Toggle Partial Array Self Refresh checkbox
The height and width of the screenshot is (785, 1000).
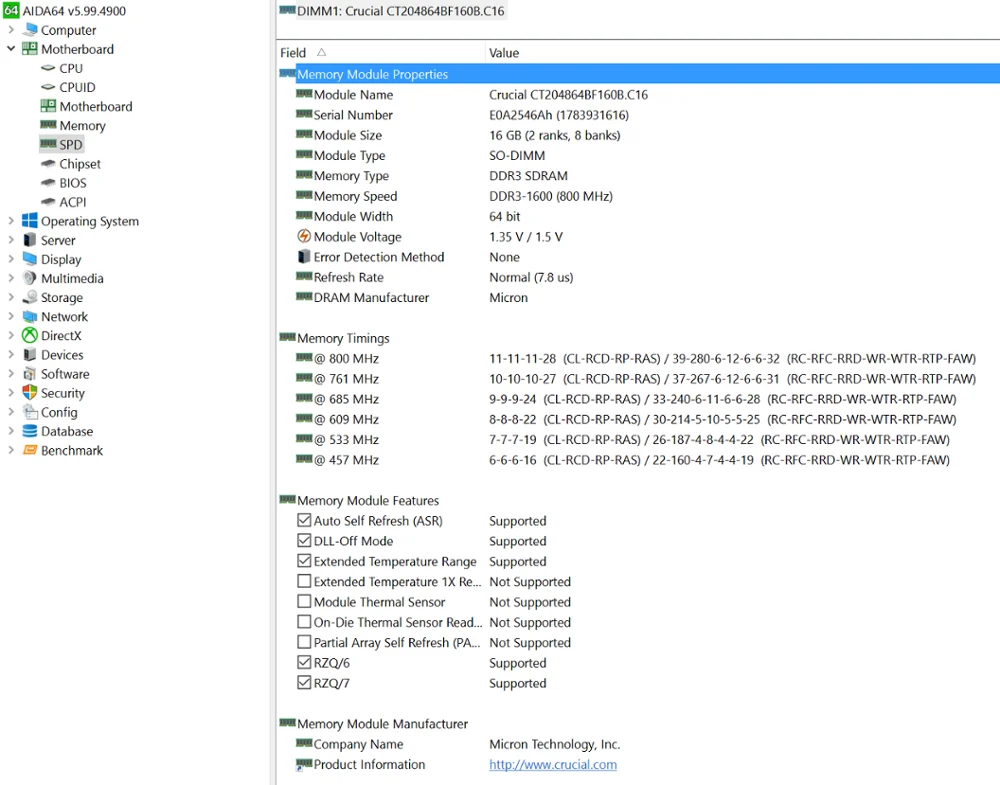pyautogui.click(x=304, y=642)
